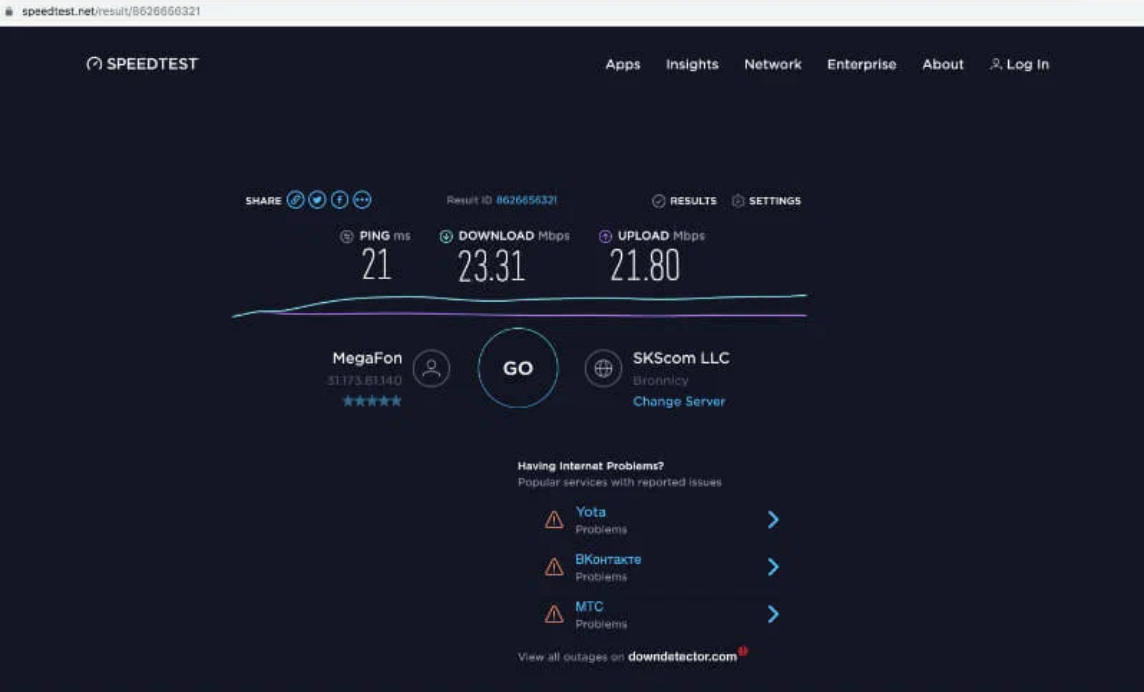Screen dimensions: 1144x692
Task: Expand ВКонтакте chevron arrow
Action: click(773, 567)
